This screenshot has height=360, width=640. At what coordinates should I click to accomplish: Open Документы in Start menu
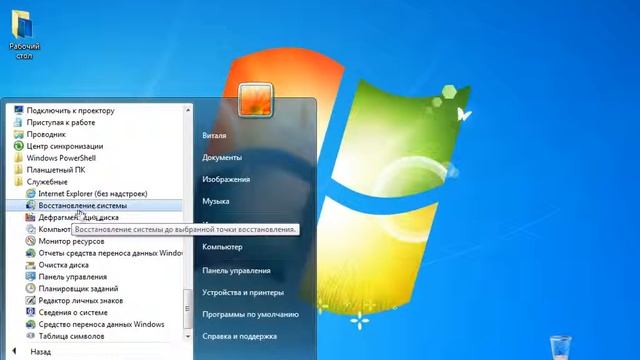click(222, 157)
